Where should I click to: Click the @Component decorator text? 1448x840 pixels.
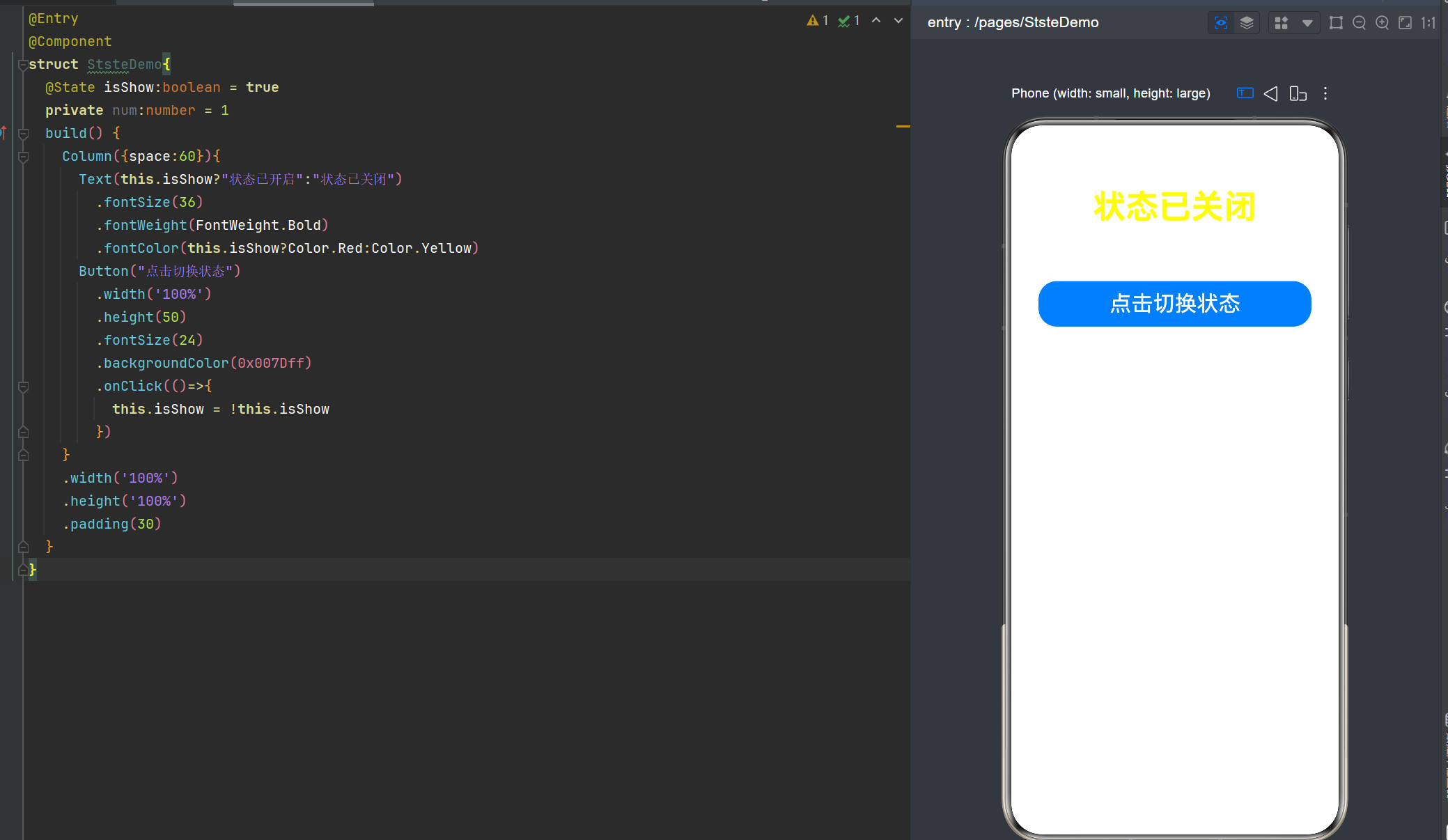tap(70, 42)
